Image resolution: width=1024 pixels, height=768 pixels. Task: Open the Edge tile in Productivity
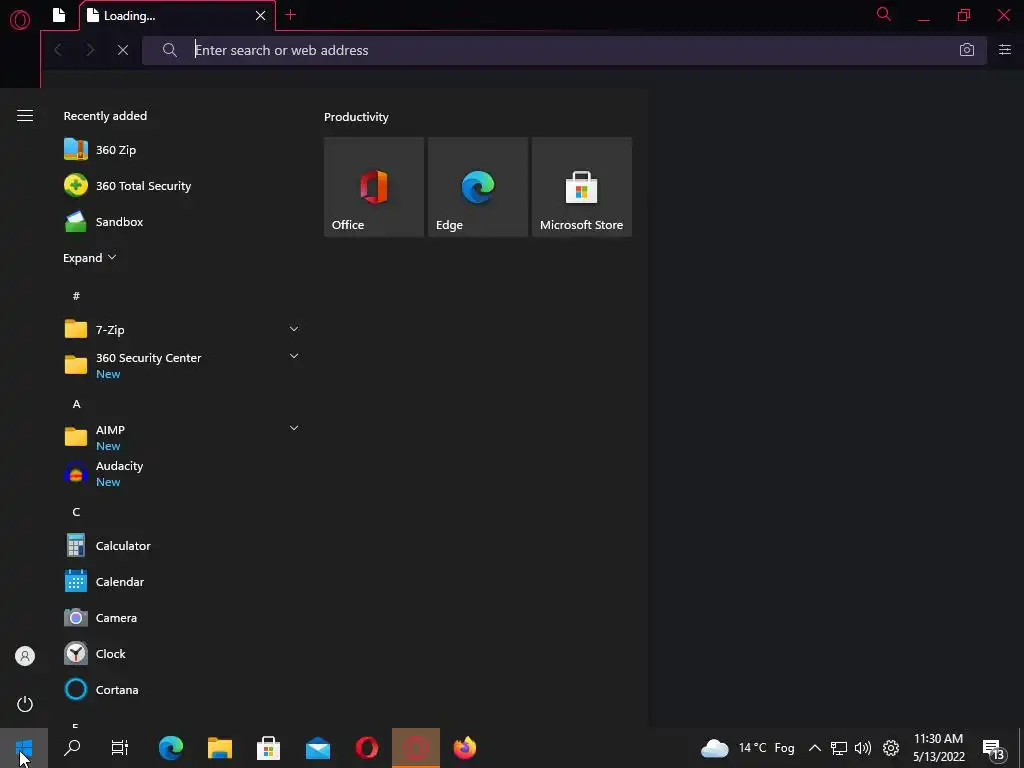coord(477,187)
